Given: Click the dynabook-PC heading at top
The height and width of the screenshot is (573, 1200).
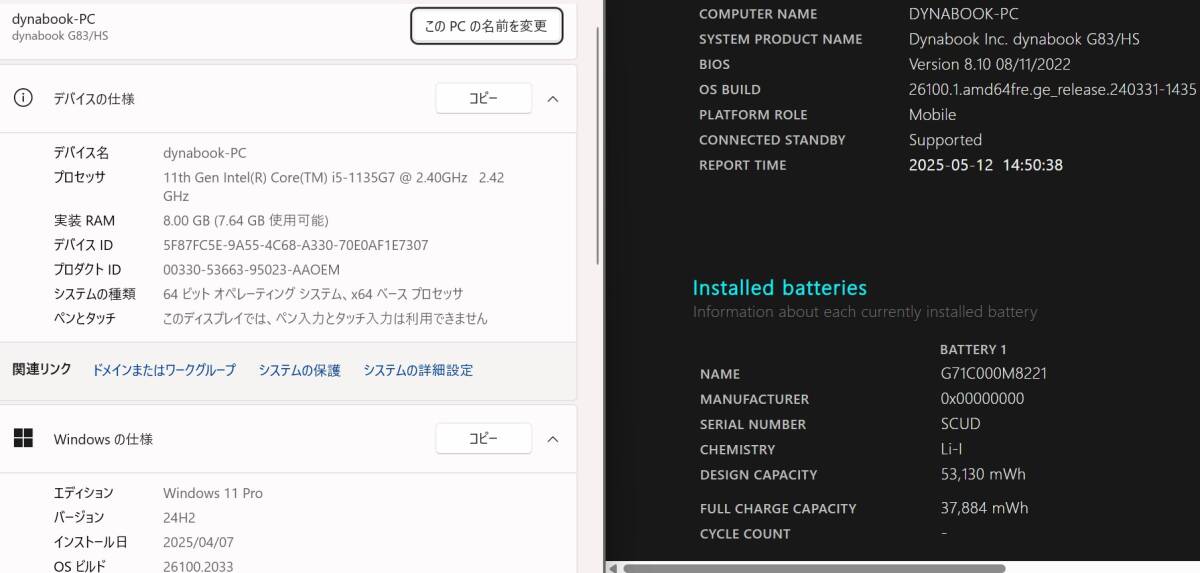Looking at the screenshot, I should point(53,18).
